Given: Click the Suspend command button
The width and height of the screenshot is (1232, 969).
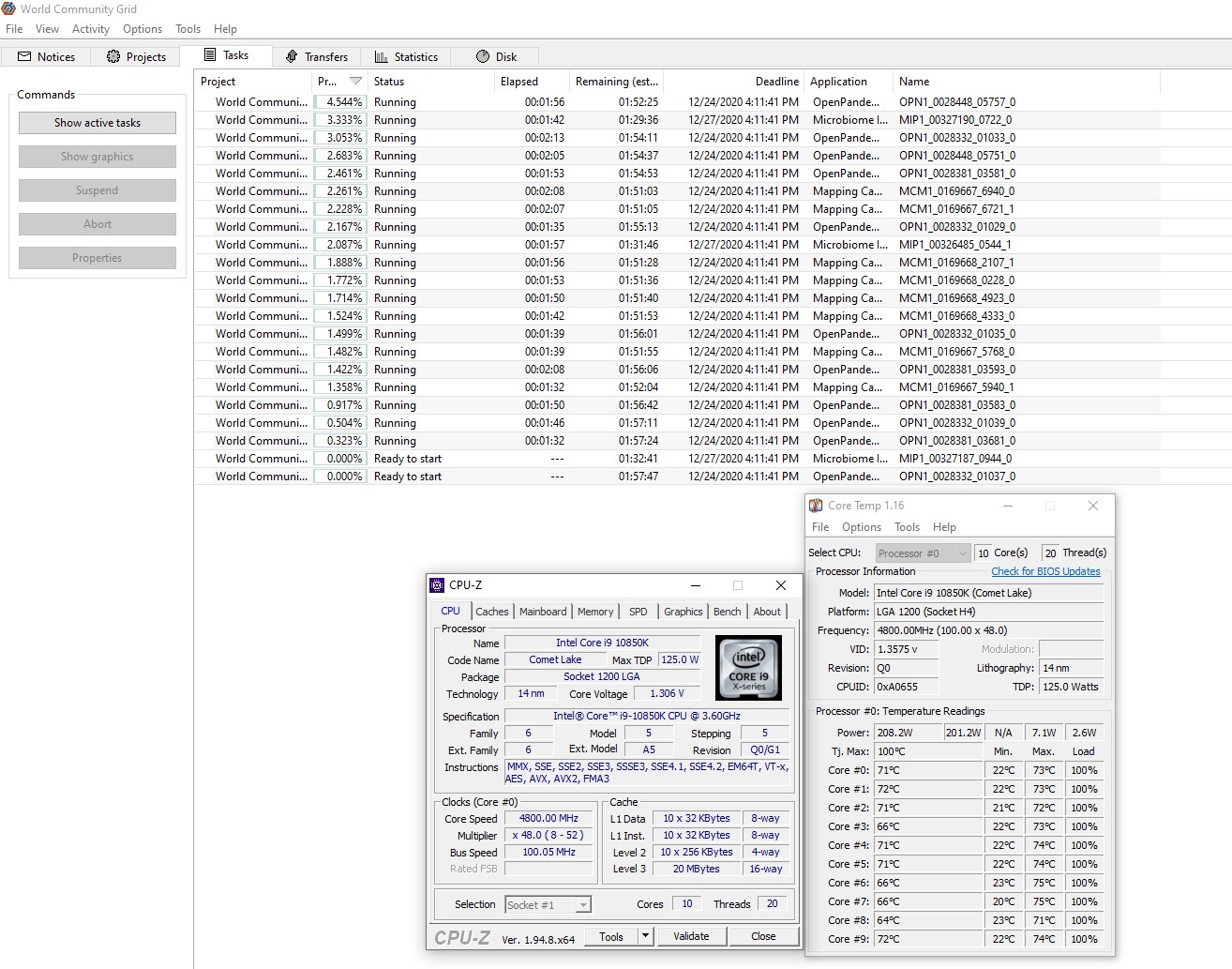Looking at the screenshot, I should pos(98,190).
